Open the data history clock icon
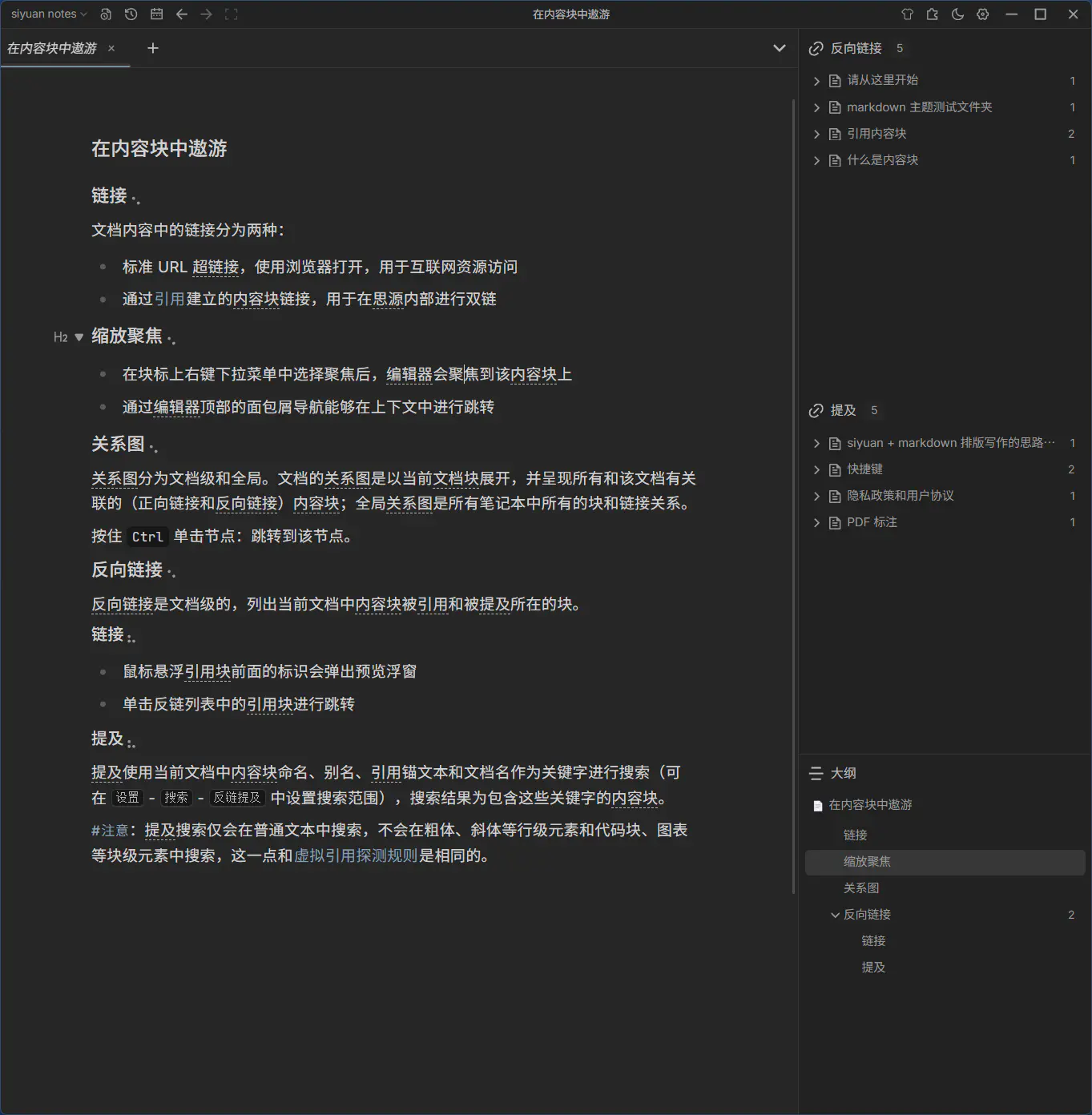 coord(131,14)
